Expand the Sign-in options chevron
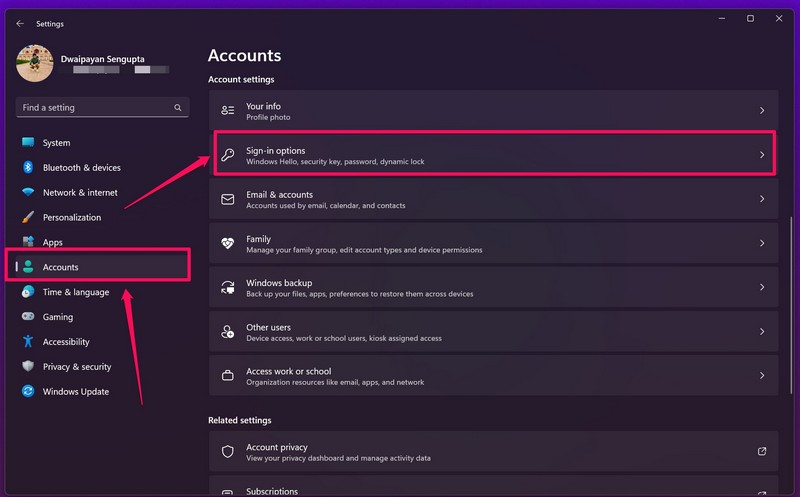 762,155
